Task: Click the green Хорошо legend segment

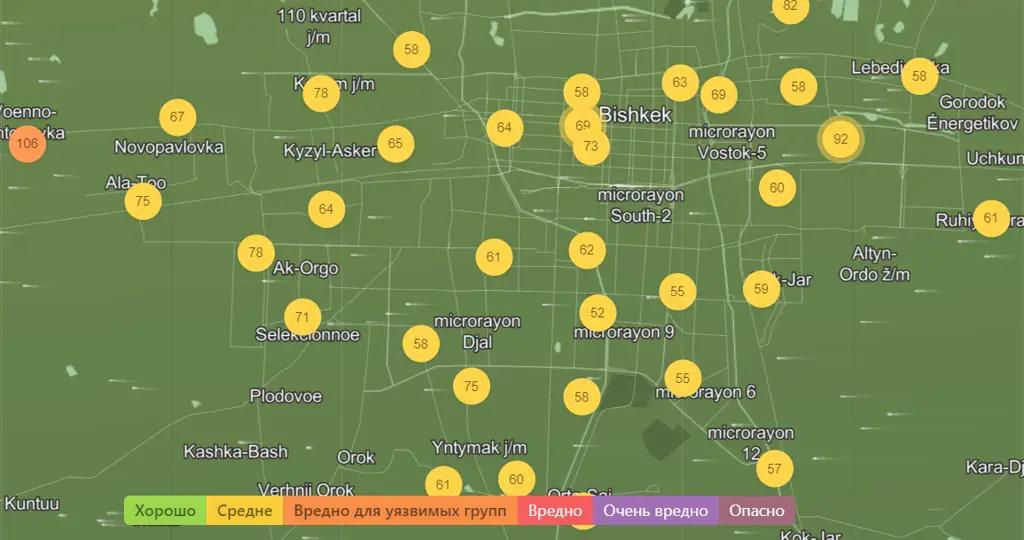Action: click(165, 511)
